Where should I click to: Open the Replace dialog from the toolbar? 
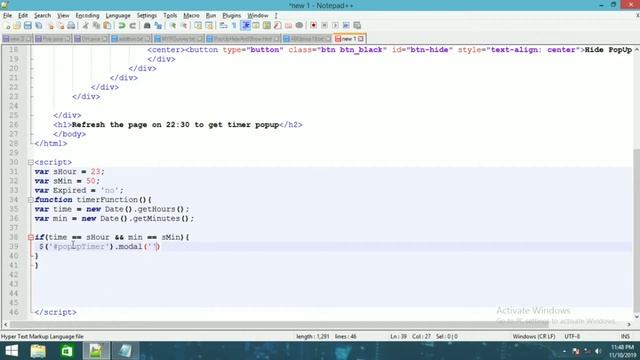pos(158,26)
